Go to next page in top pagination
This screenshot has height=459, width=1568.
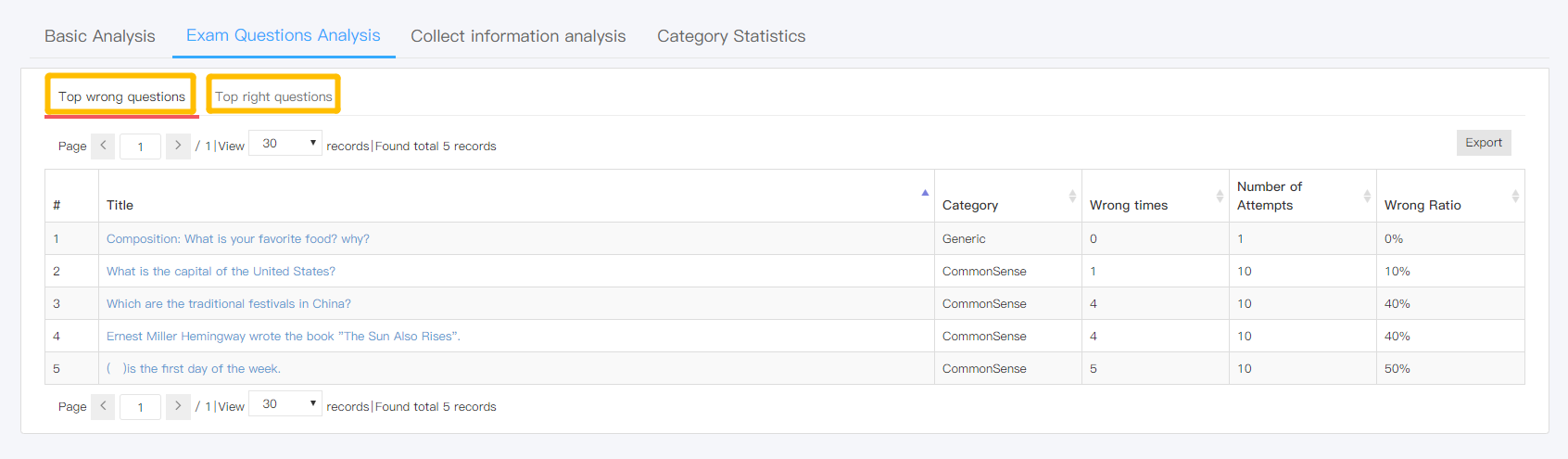tap(178, 146)
